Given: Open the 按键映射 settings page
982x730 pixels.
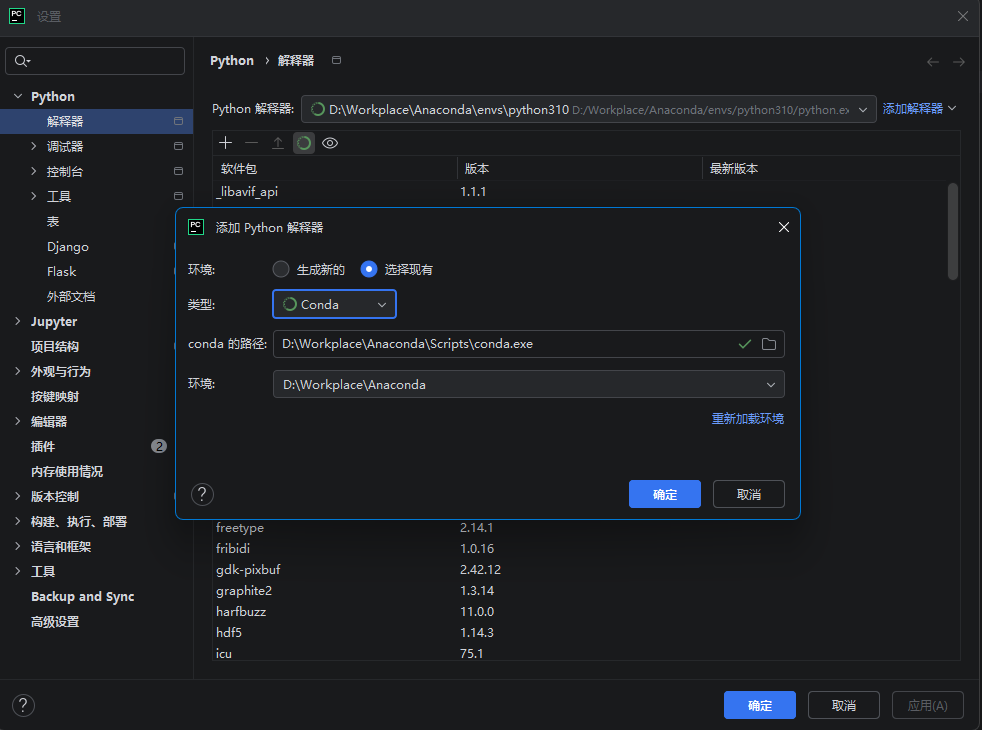Looking at the screenshot, I should point(55,396).
